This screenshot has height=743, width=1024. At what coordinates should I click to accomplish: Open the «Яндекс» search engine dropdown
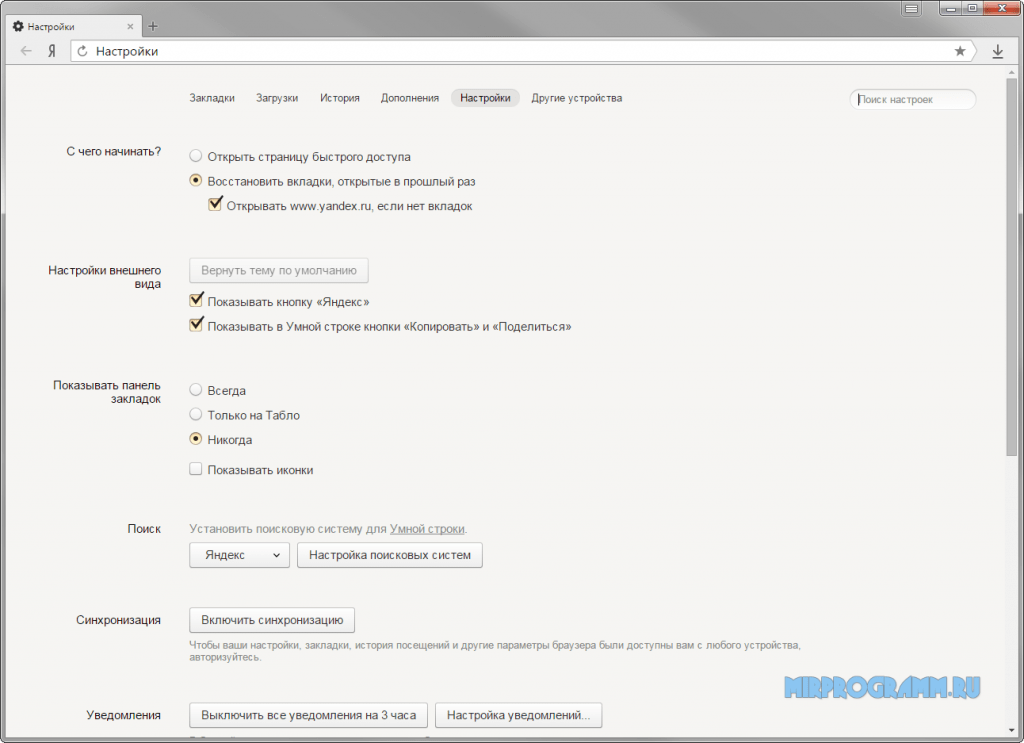click(x=239, y=555)
